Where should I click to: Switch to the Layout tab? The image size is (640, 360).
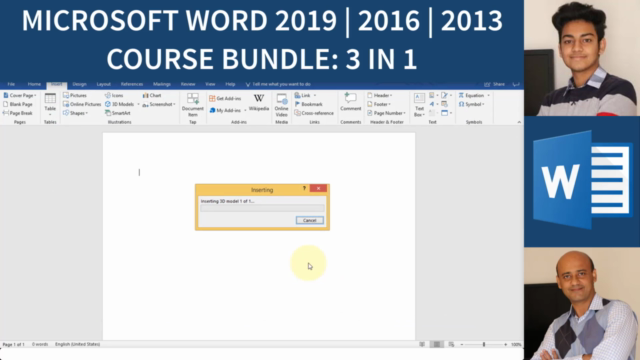(x=104, y=84)
